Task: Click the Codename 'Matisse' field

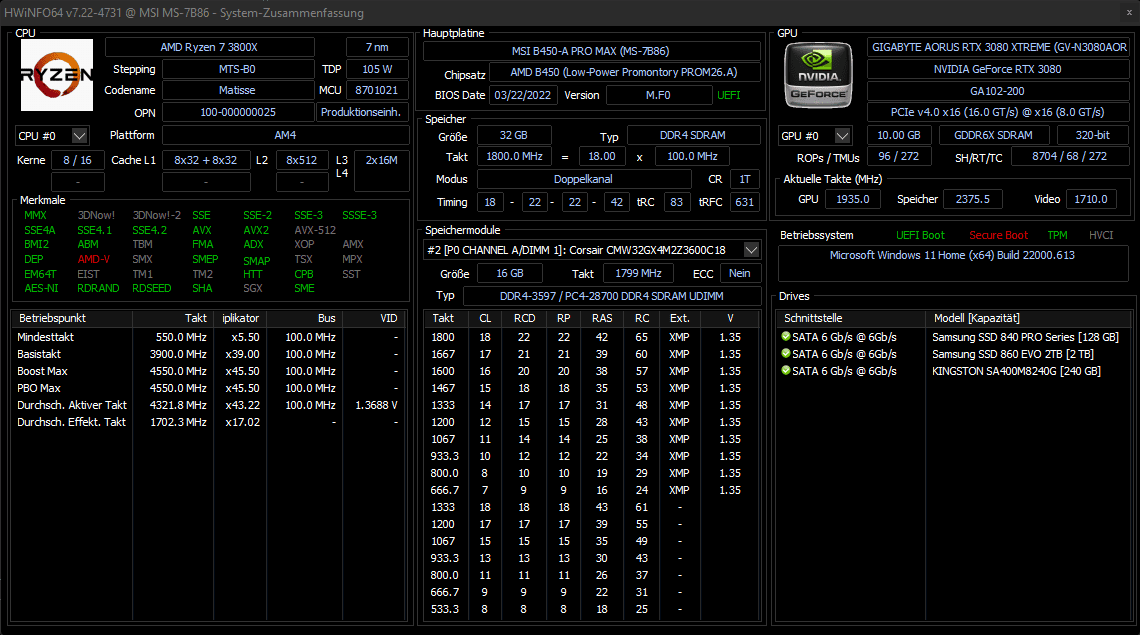Action: pyautogui.click(x=238, y=90)
